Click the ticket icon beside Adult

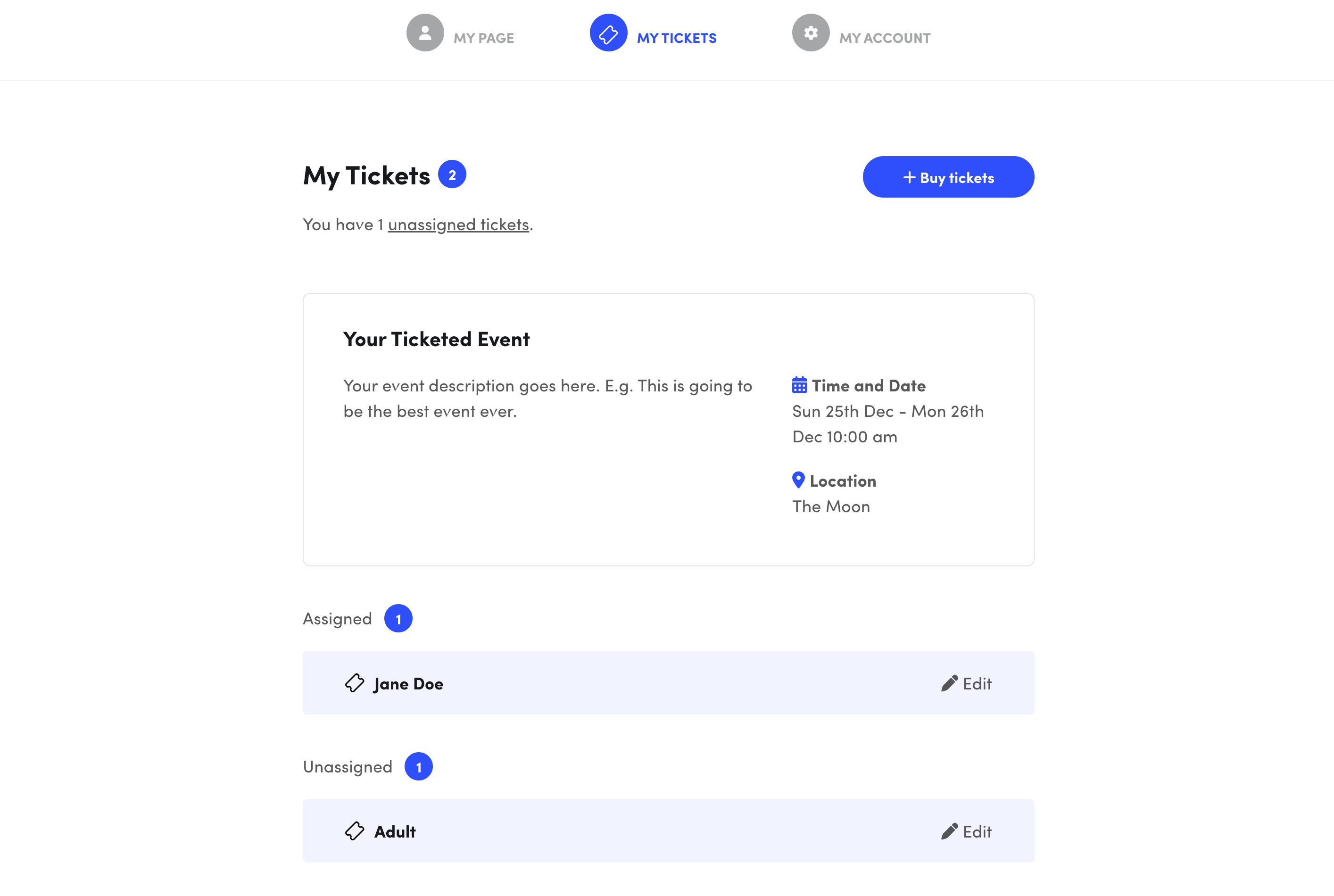[354, 831]
